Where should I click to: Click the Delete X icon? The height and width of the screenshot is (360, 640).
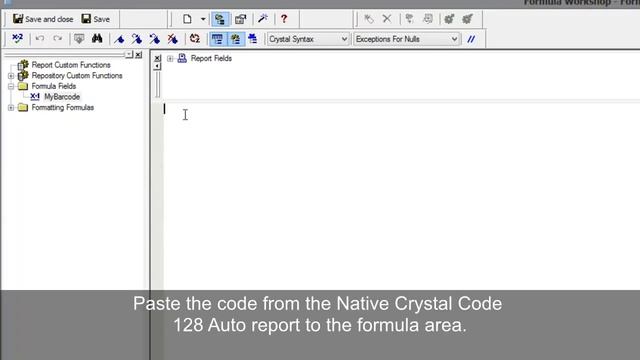pos(387,19)
